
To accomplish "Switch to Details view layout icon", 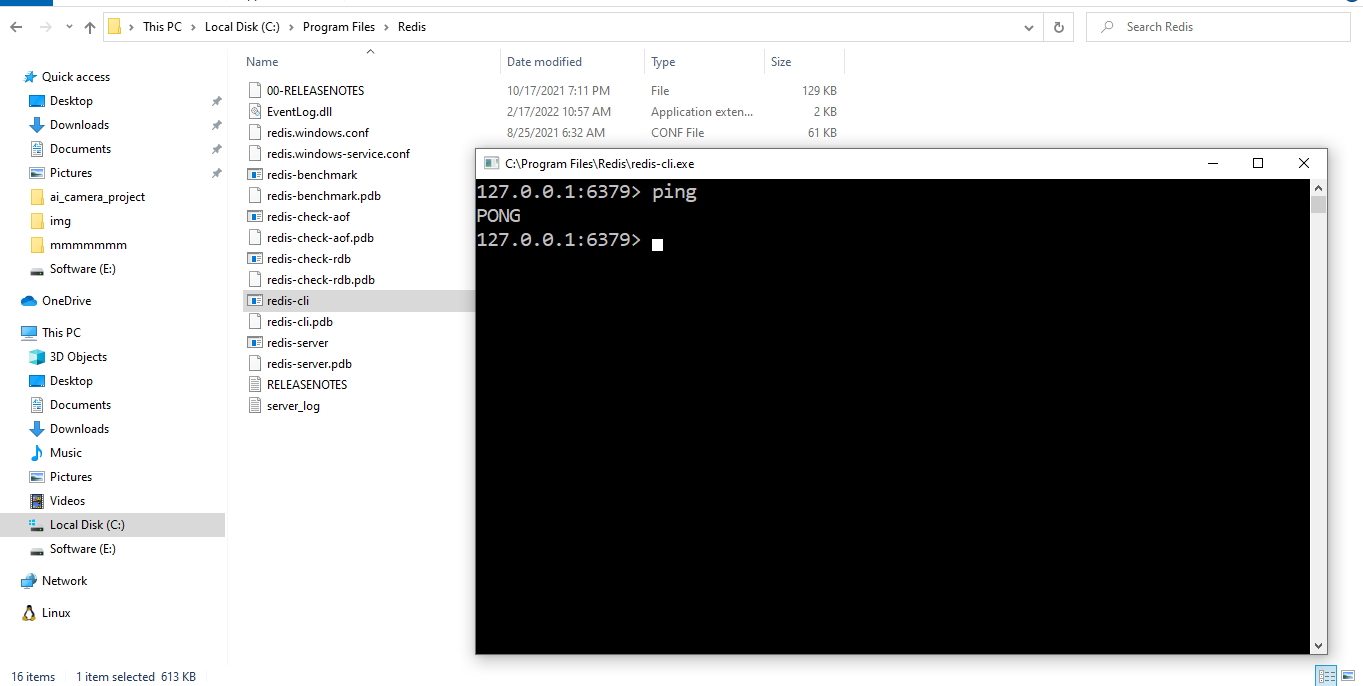I will point(1325,677).
